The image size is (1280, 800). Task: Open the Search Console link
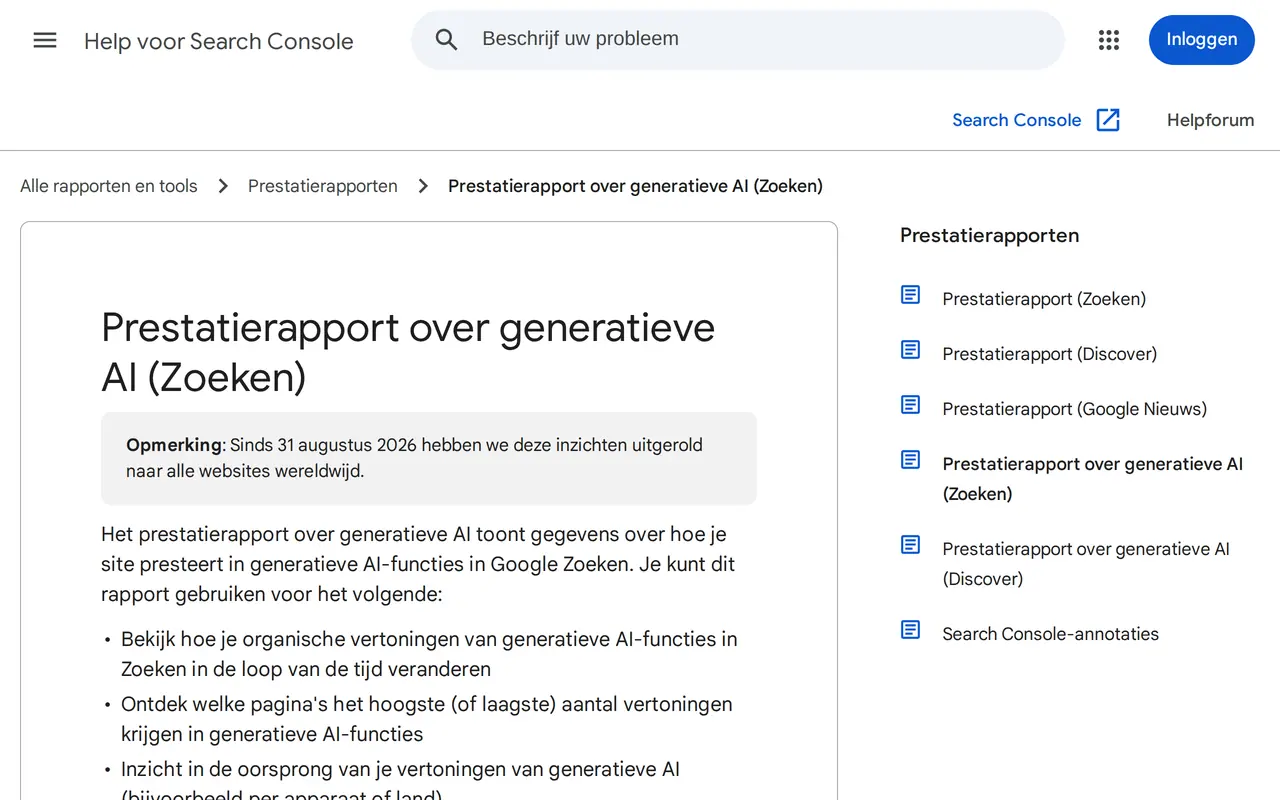pyautogui.click(x=1017, y=120)
